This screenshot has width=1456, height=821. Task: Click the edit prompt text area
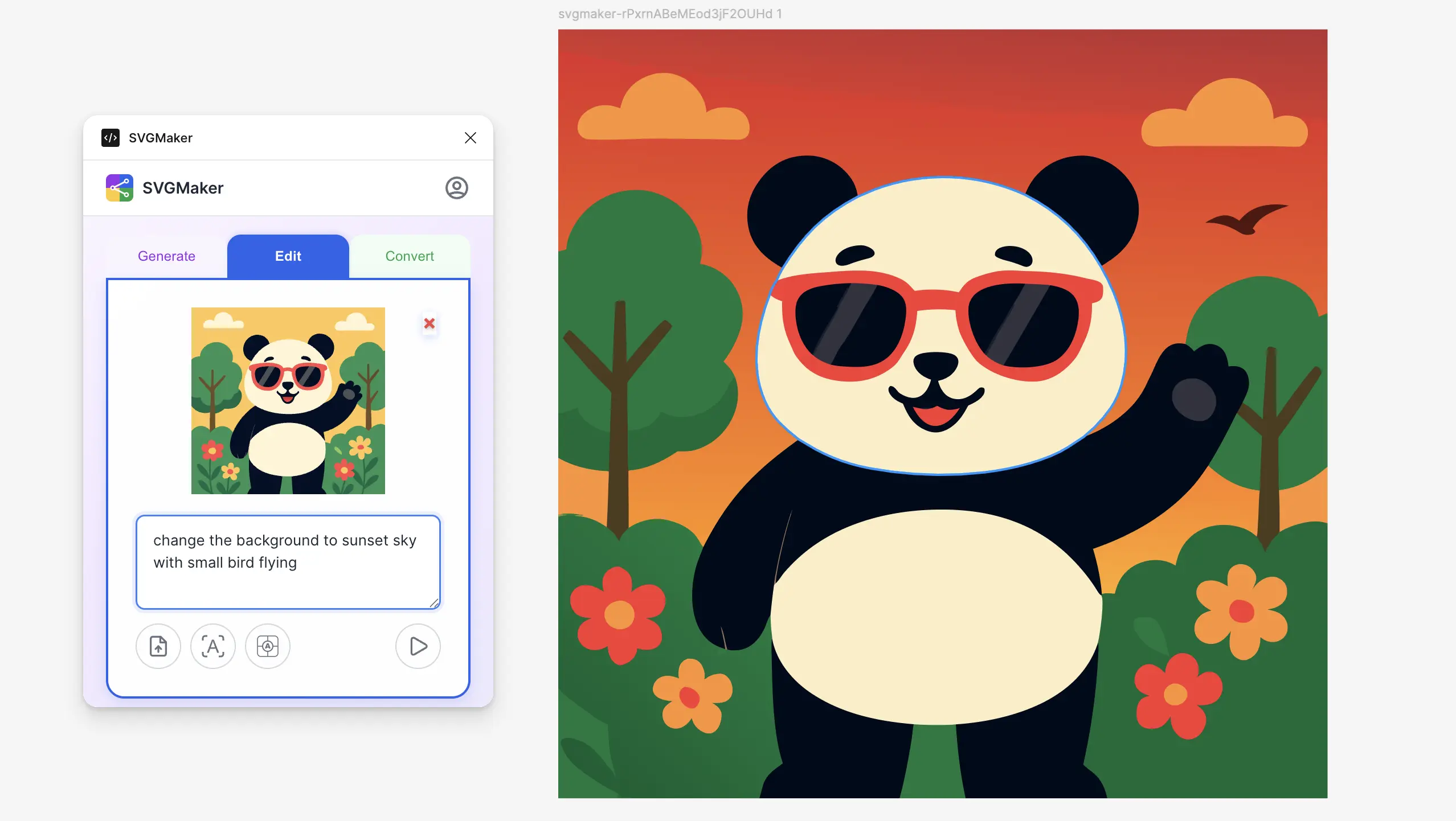point(288,562)
